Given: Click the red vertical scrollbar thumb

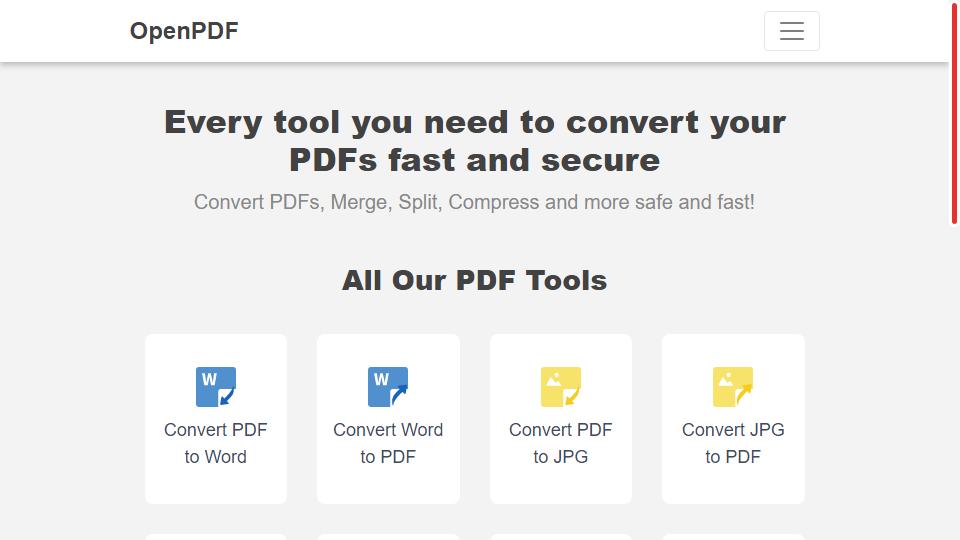Looking at the screenshot, I should (954, 113).
